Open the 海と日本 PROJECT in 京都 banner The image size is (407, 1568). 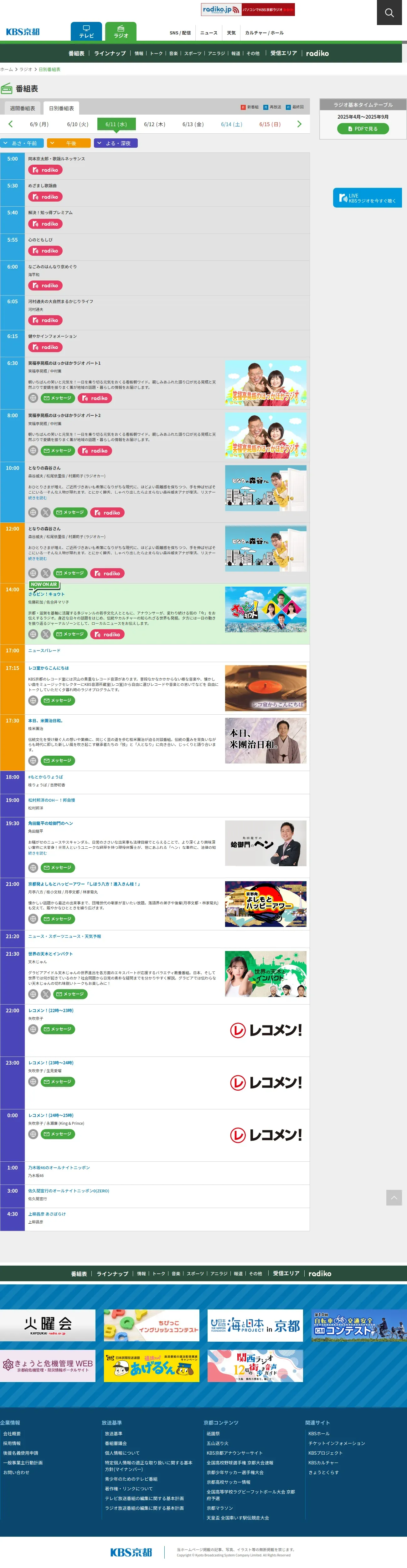pyautogui.click(x=255, y=1325)
